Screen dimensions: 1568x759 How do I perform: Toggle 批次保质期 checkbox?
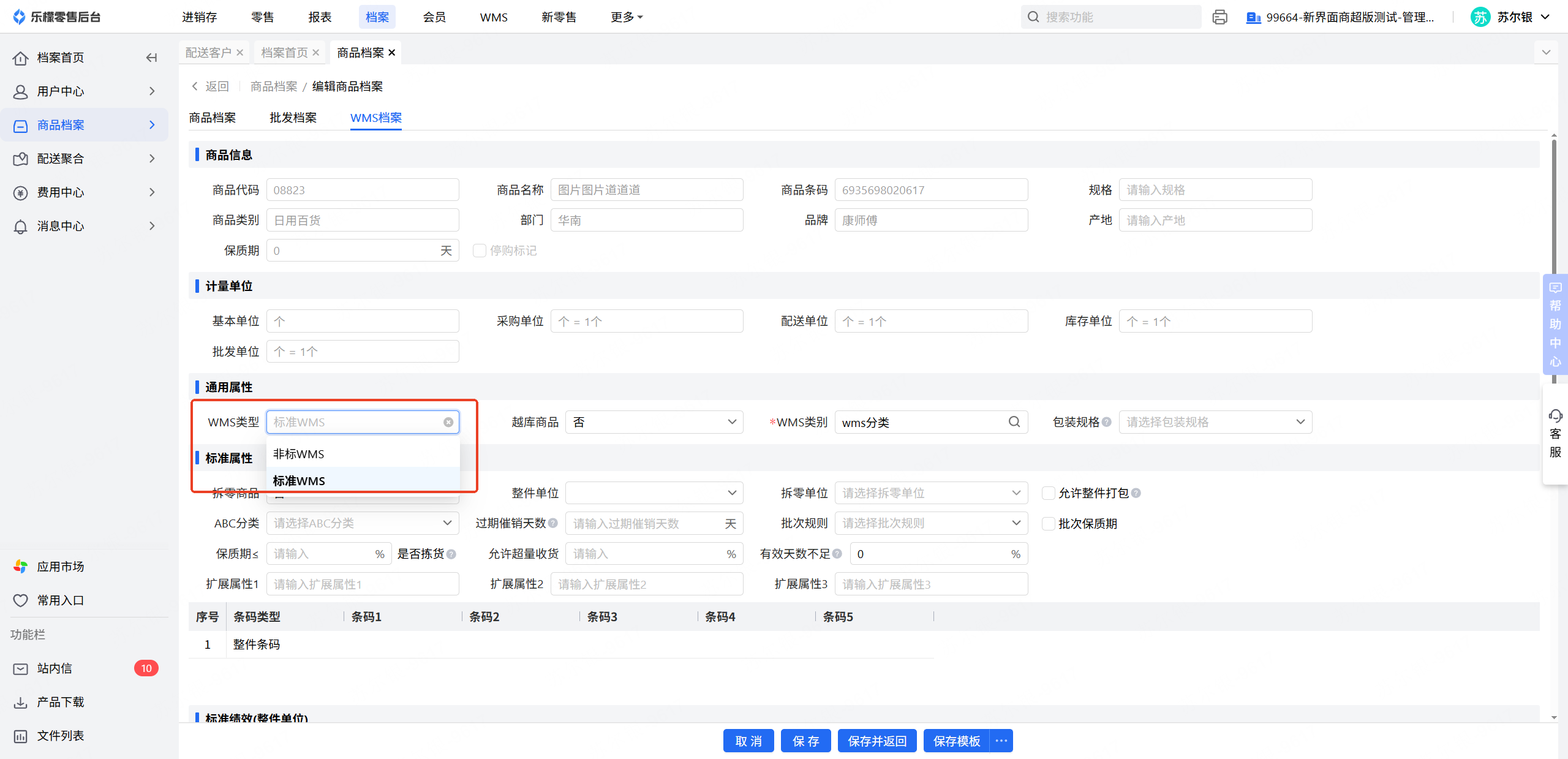(x=1049, y=524)
